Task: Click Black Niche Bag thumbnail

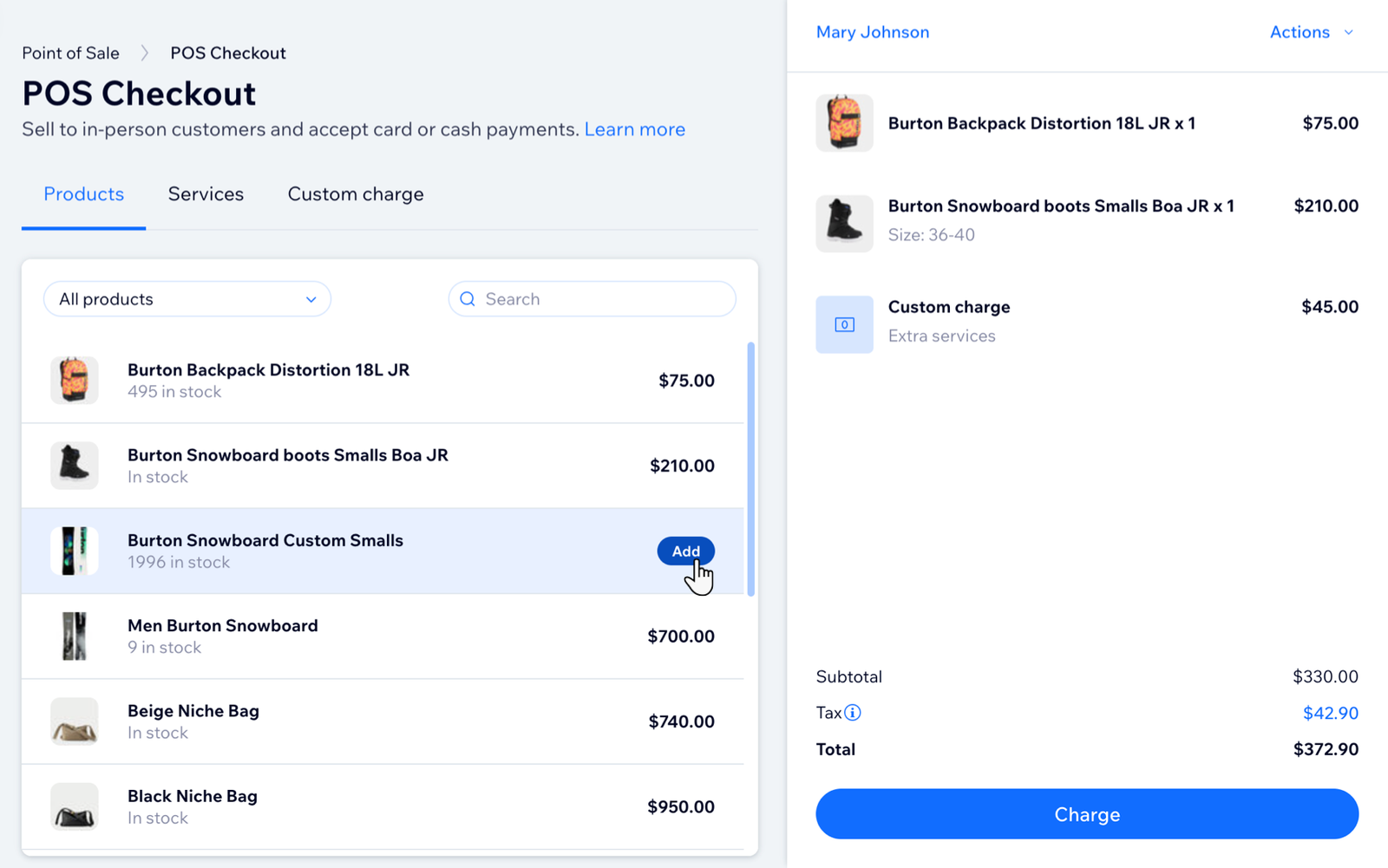Action: point(74,806)
